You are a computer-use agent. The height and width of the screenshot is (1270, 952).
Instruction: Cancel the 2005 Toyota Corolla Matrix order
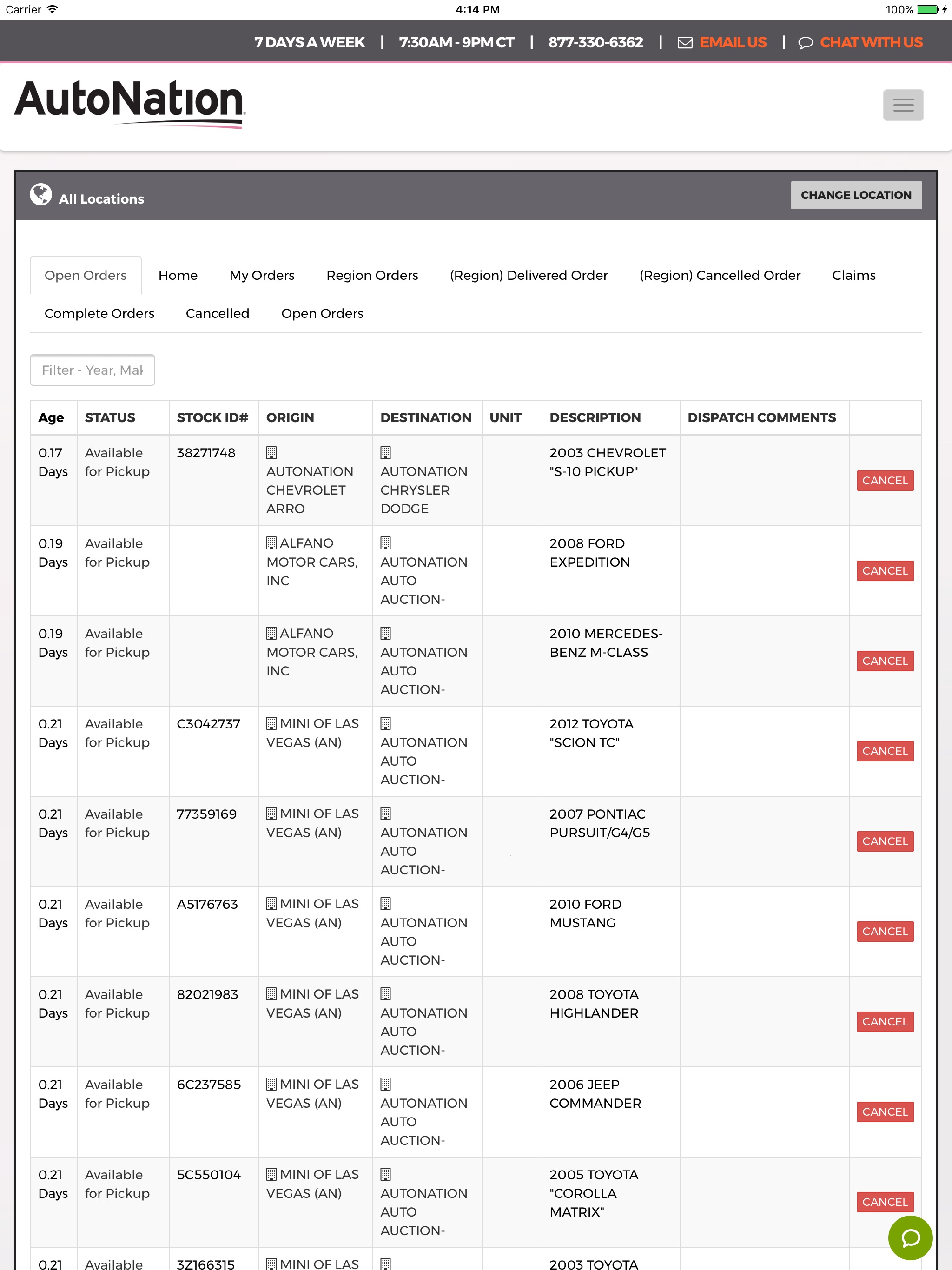click(885, 1202)
